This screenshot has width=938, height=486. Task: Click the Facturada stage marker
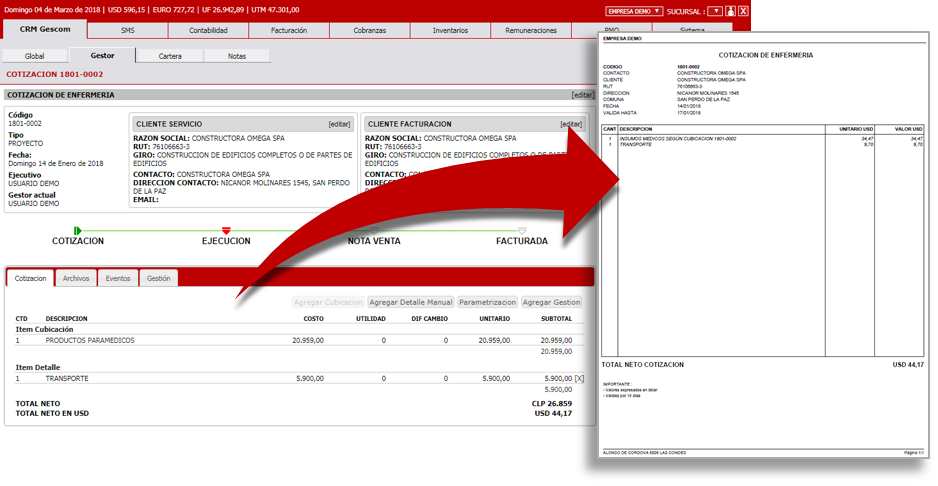tap(521, 231)
